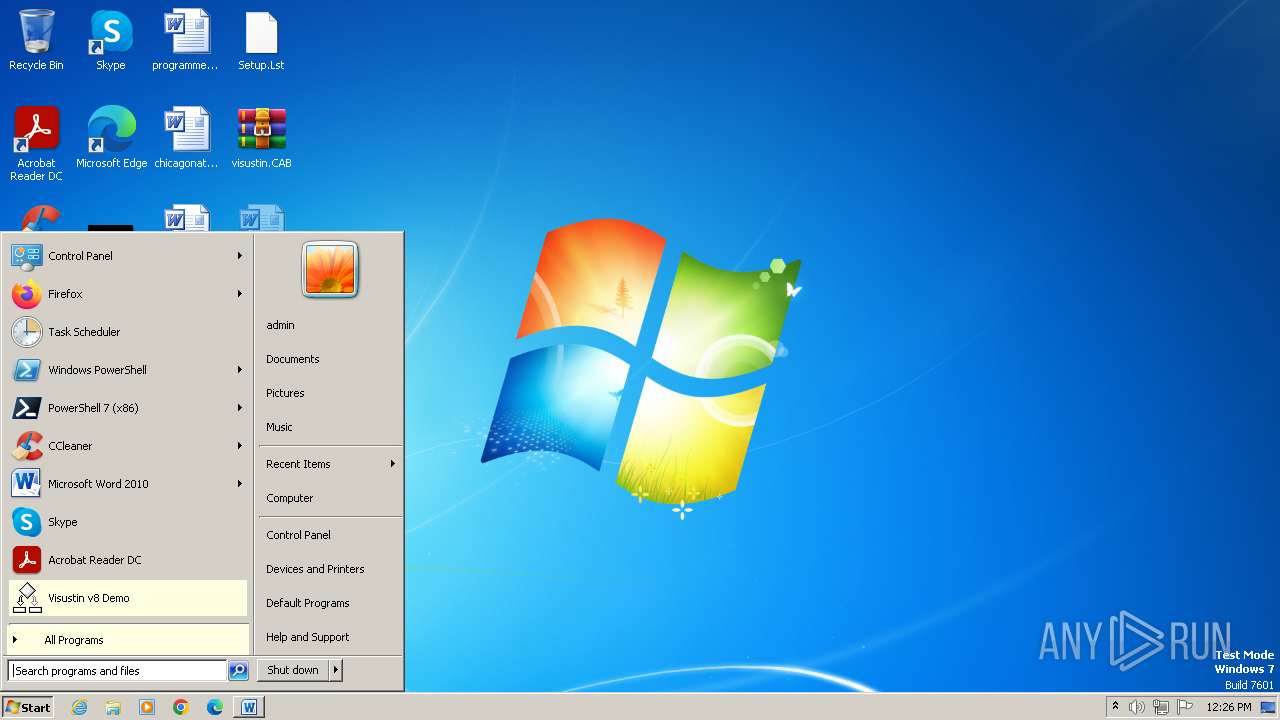Open the admin user folder
The height and width of the screenshot is (720, 1280).
[330, 325]
